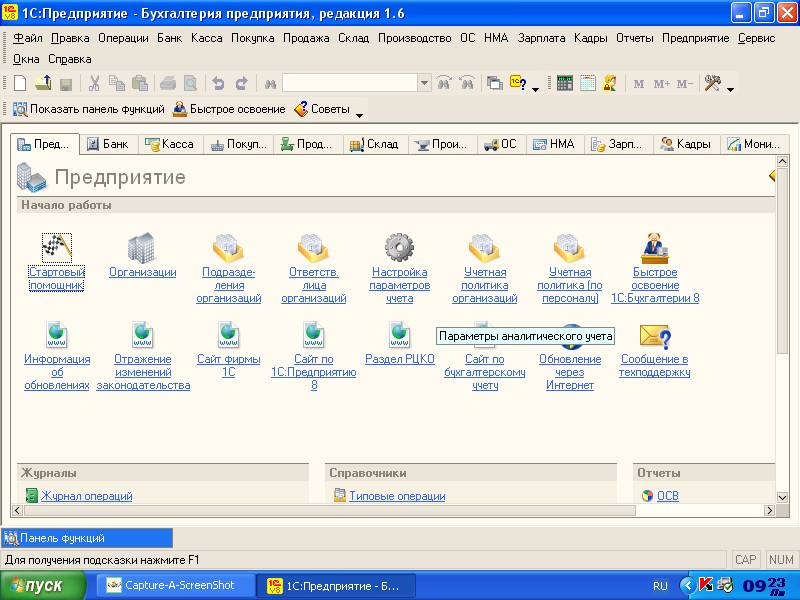The height and width of the screenshot is (600, 800).
Task: Click the Calendar toolbar icon
Action: [588, 83]
